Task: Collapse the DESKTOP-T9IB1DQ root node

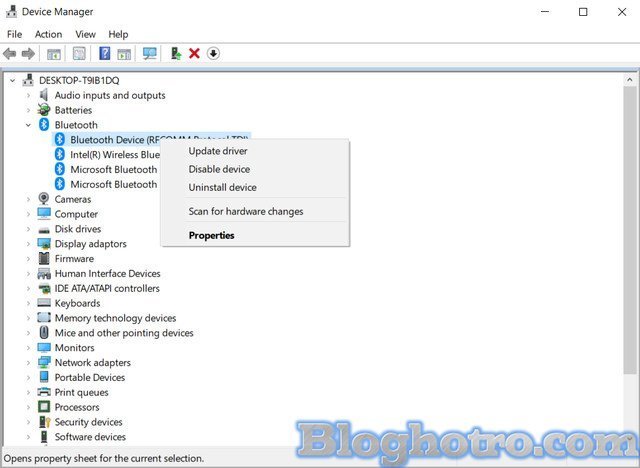Action: [x=13, y=80]
